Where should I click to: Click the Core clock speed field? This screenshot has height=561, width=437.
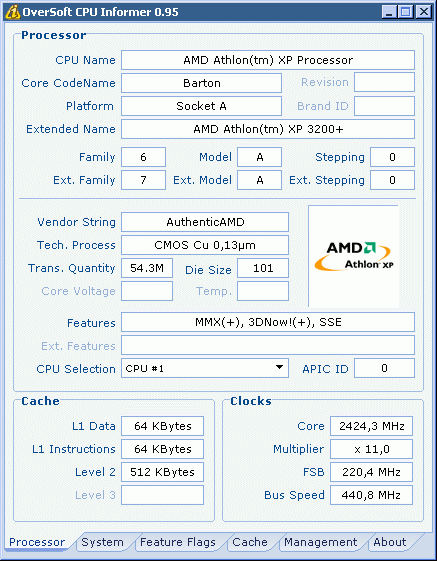(x=371, y=426)
